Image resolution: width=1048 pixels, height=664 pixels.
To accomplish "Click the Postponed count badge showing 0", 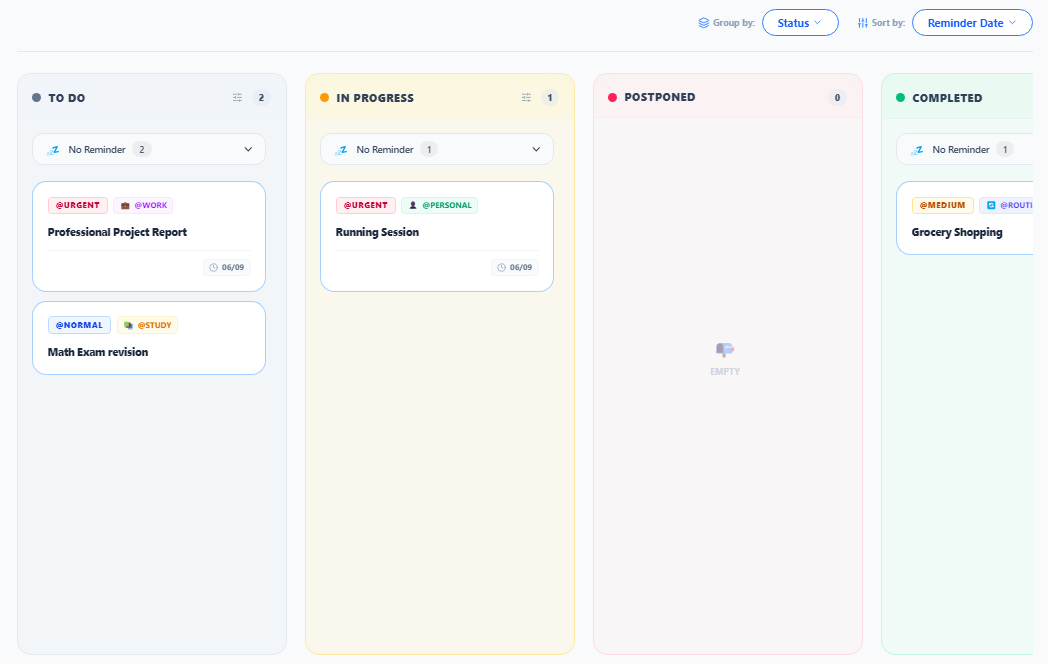I will 837,98.
